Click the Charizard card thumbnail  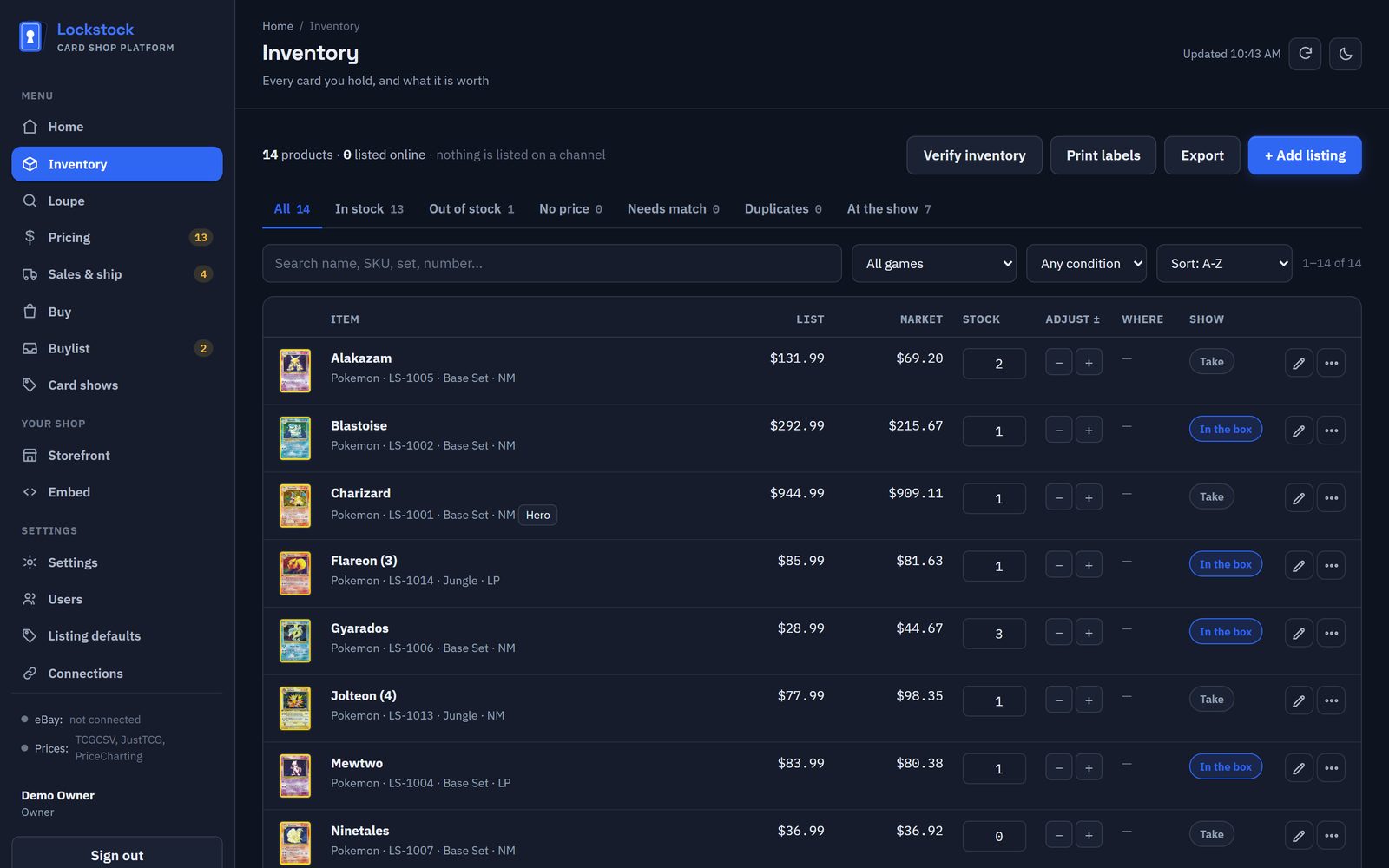coord(295,506)
